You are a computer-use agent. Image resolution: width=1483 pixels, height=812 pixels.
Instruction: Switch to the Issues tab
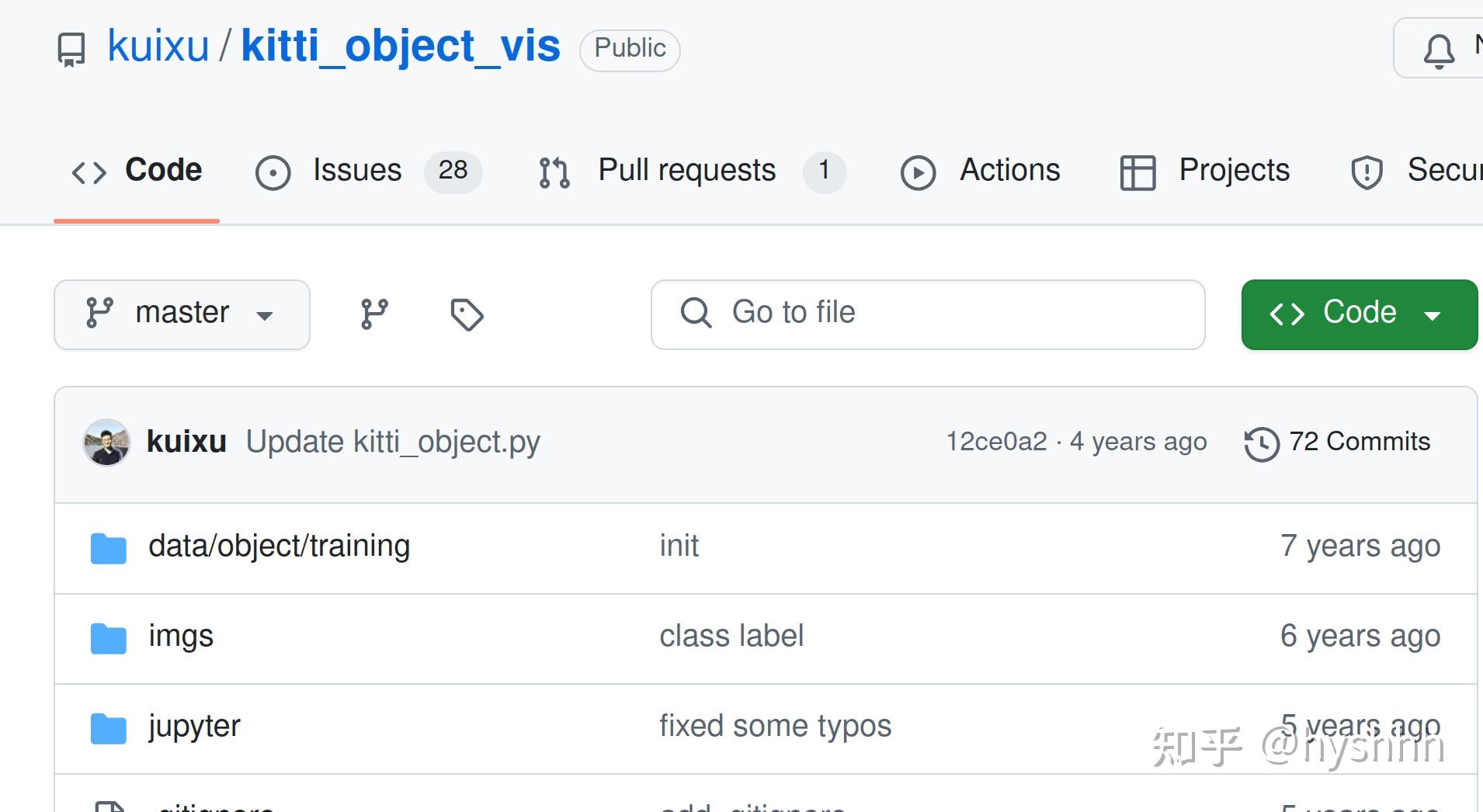pyautogui.click(x=357, y=171)
